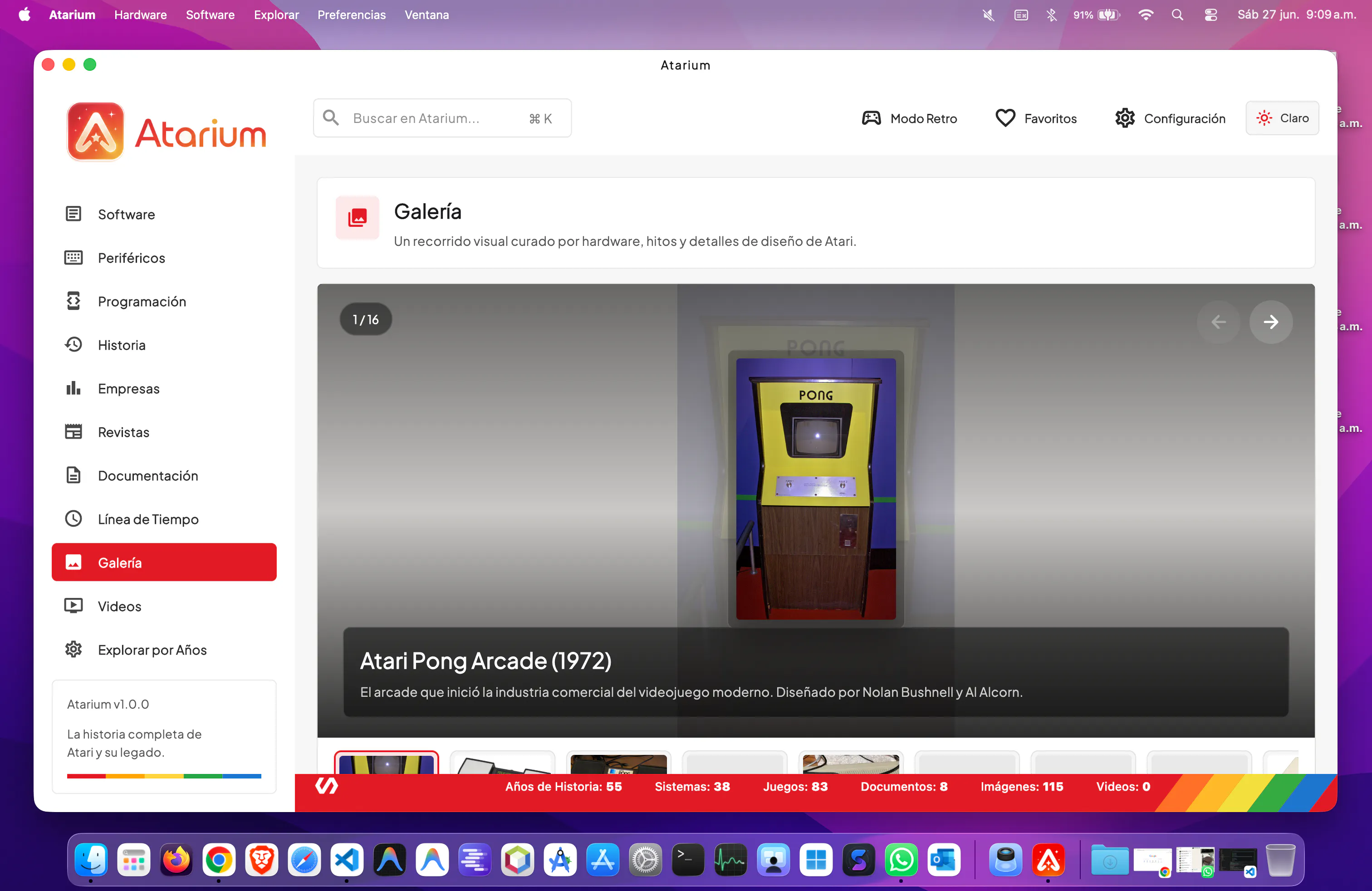Open Activity Monitor from the dock
Screen dimensions: 1372x891
click(x=731, y=861)
